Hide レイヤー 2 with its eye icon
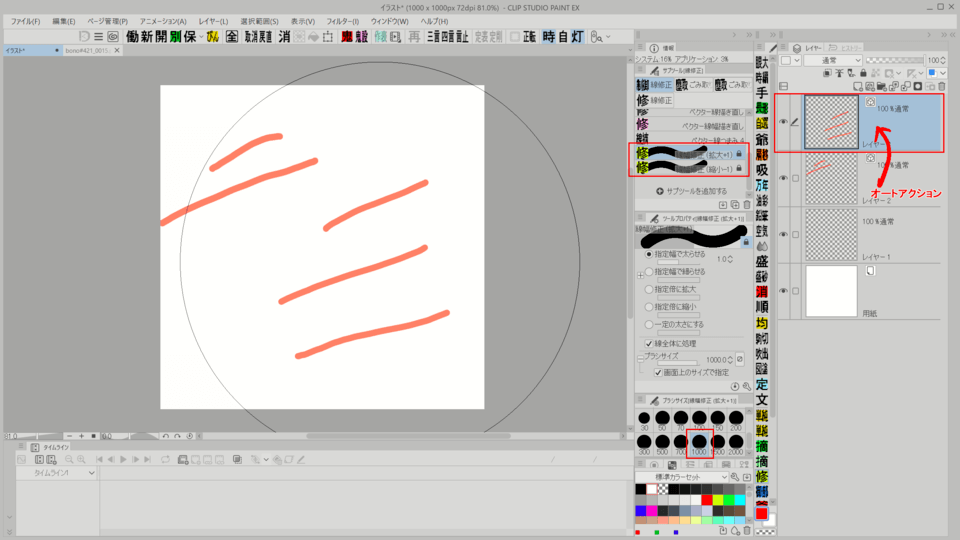The width and height of the screenshot is (960, 540). click(783, 178)
